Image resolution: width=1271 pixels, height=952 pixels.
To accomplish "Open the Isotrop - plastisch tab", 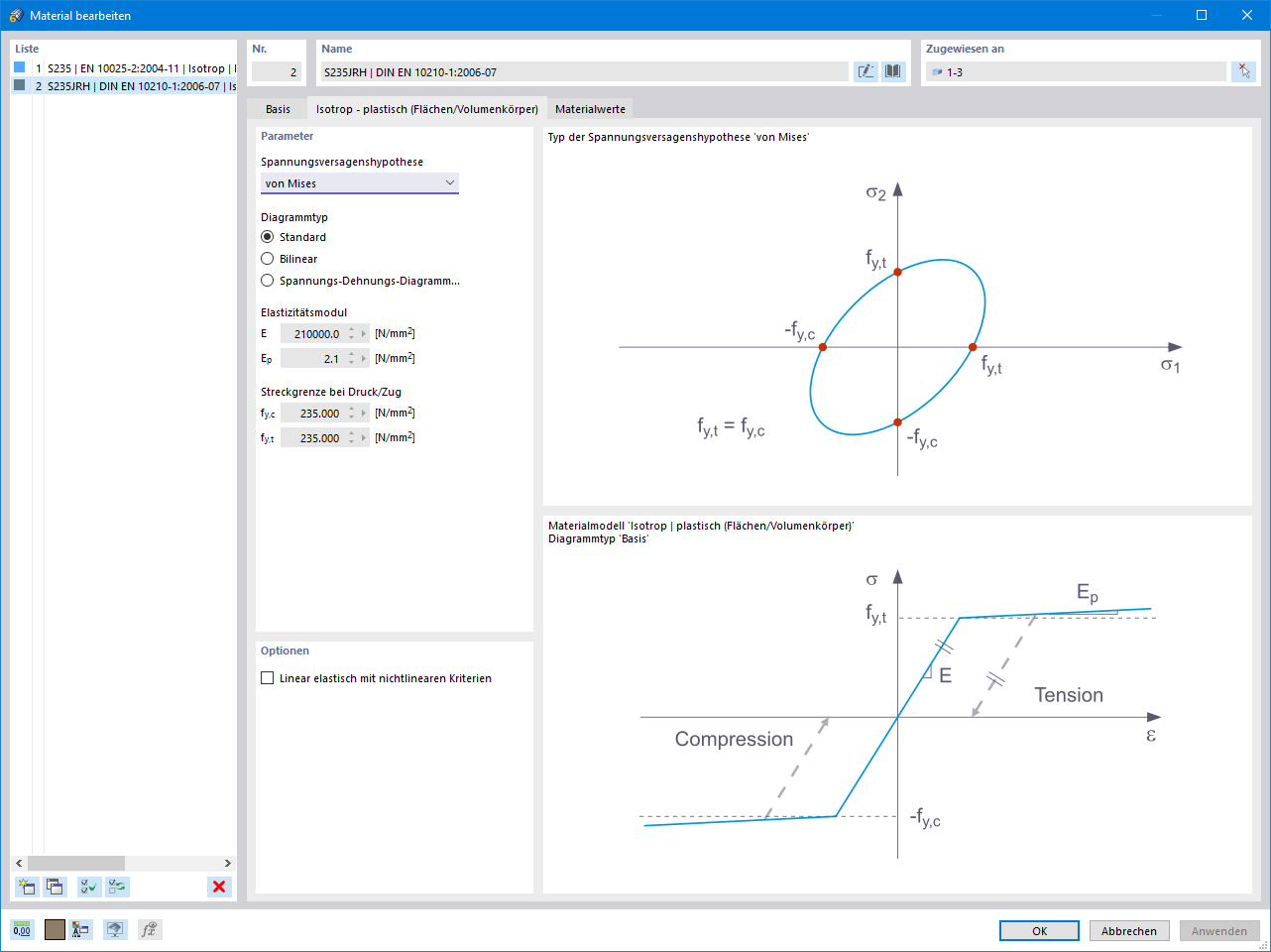I will 426,108.
